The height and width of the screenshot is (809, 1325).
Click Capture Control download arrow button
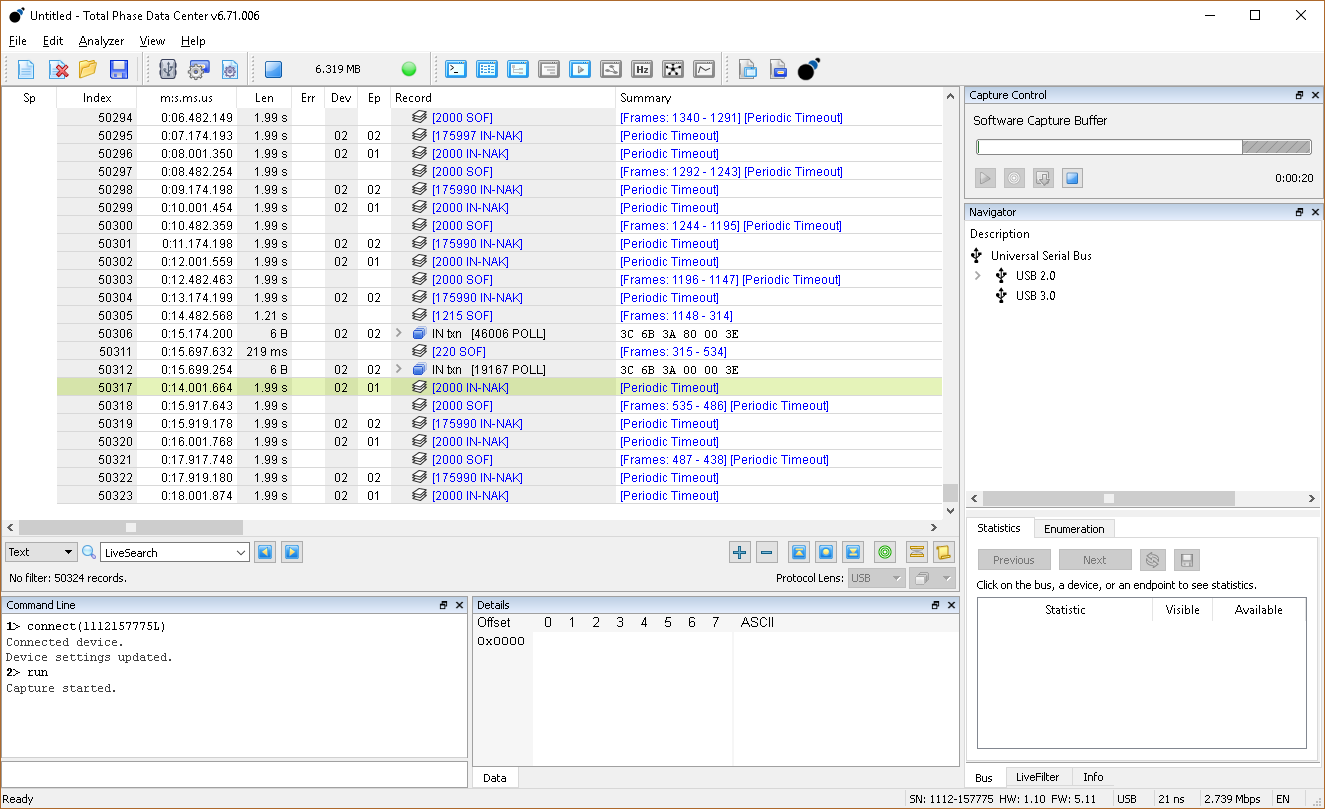[1043, 178]
